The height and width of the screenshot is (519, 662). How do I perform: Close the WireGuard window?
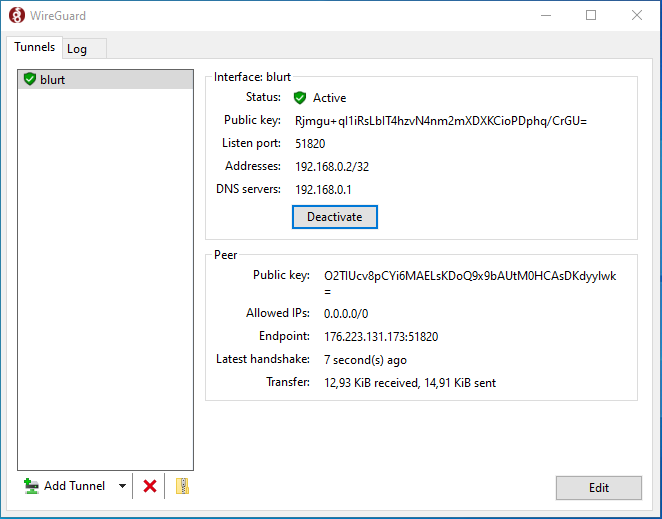pos(637,16)
